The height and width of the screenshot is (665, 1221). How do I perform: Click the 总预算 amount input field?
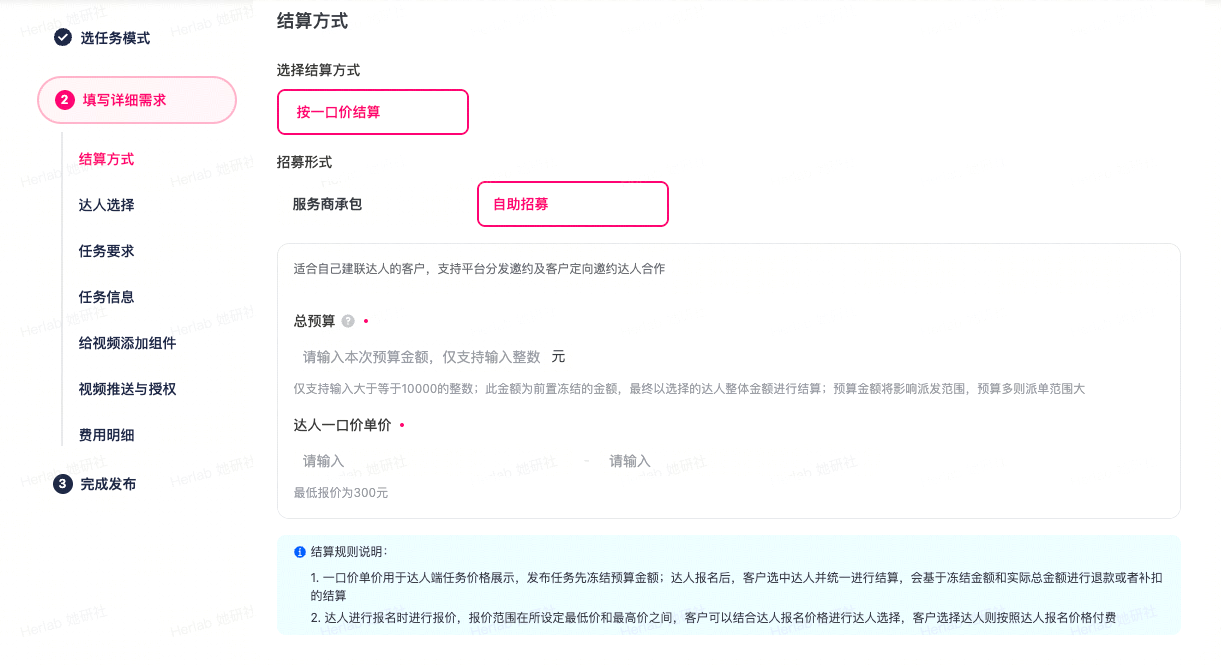[421, 357]
